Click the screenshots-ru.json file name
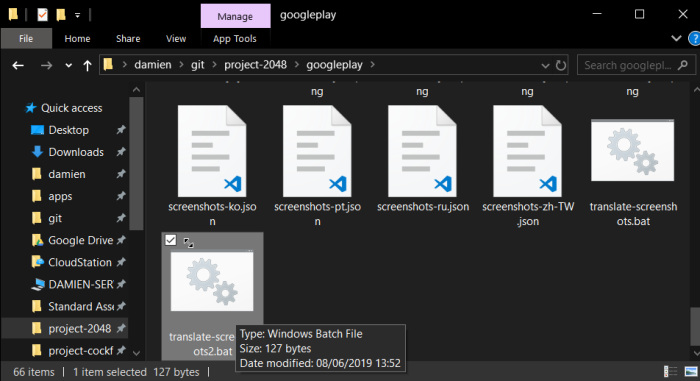This screenshot has width=700, height=381. tap(423, 207)
